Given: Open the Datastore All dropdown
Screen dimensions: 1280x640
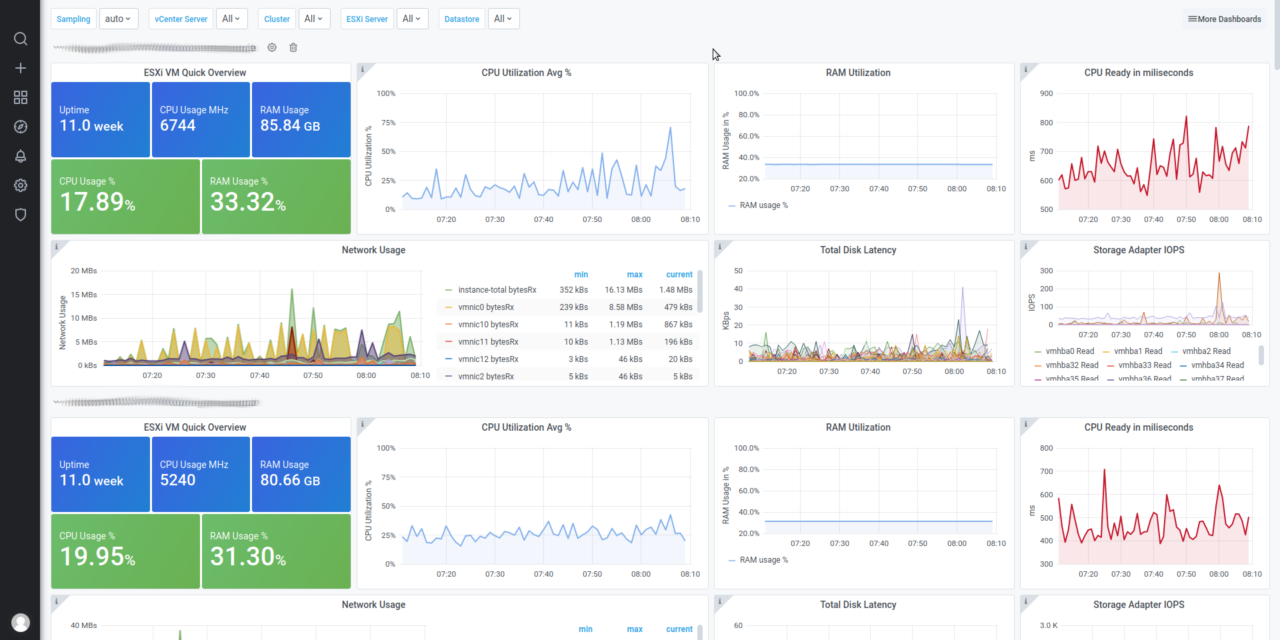Looking at the screenshot, I should point(503,18).
